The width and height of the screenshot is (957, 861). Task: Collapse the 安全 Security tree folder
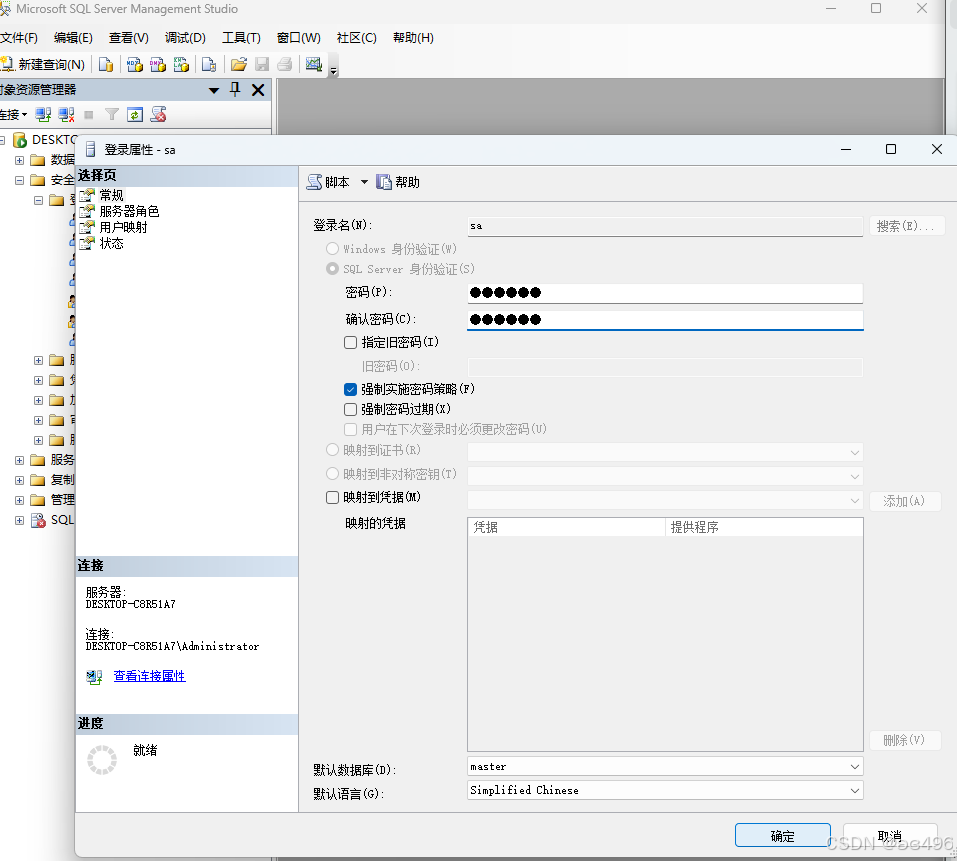20,180
